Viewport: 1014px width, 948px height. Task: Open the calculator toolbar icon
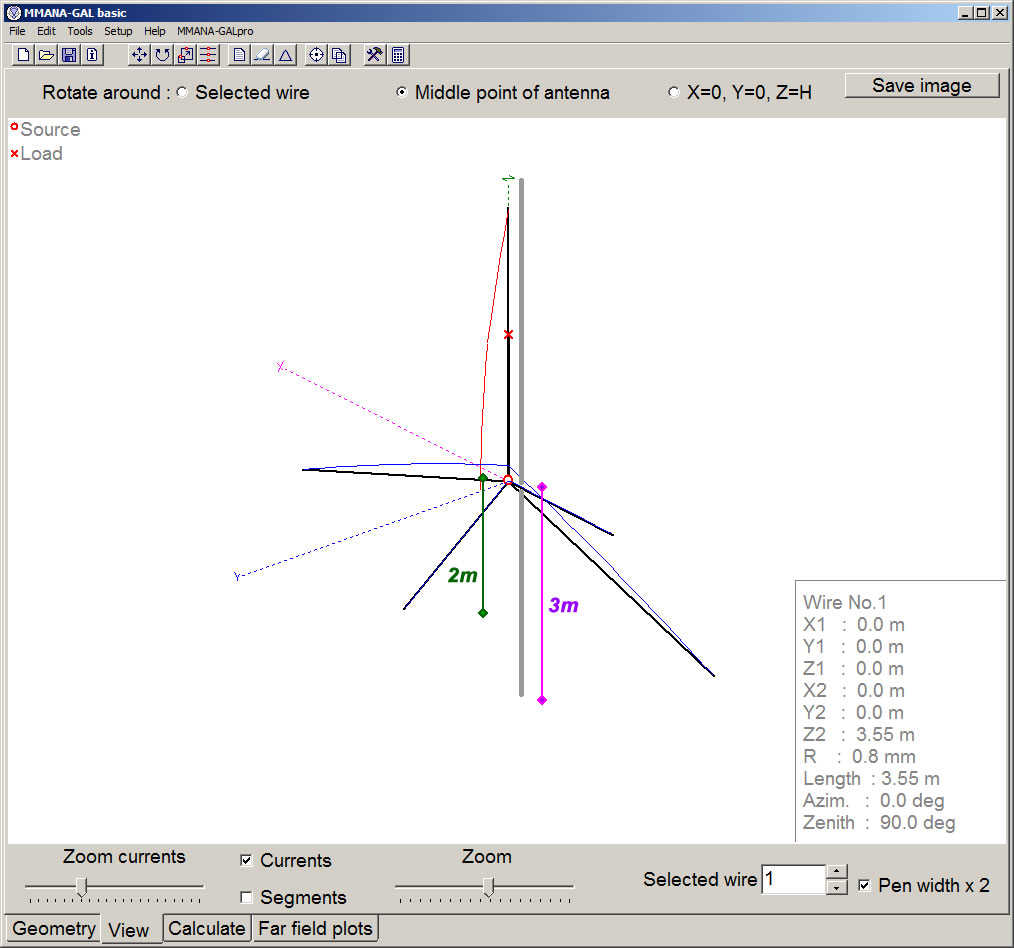click(398, 55)
